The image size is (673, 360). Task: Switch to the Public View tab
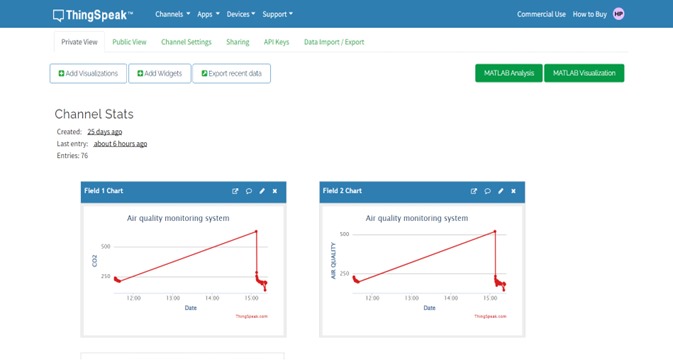[129, 42]
